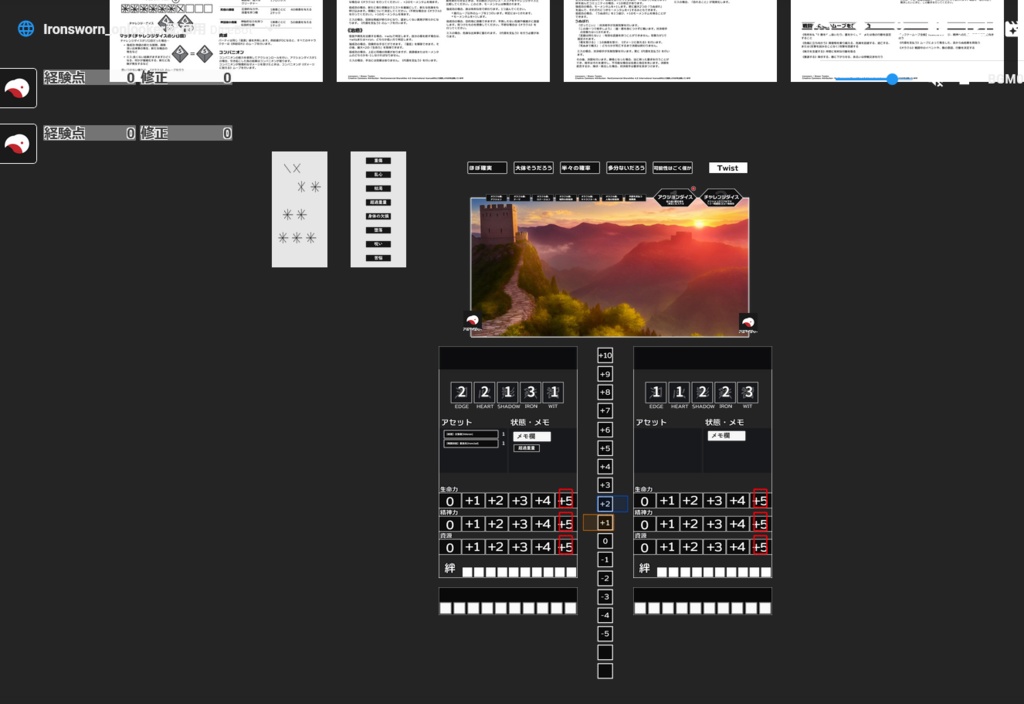Click the hawk token at bottom-left of the map

(x=471, y=321)
